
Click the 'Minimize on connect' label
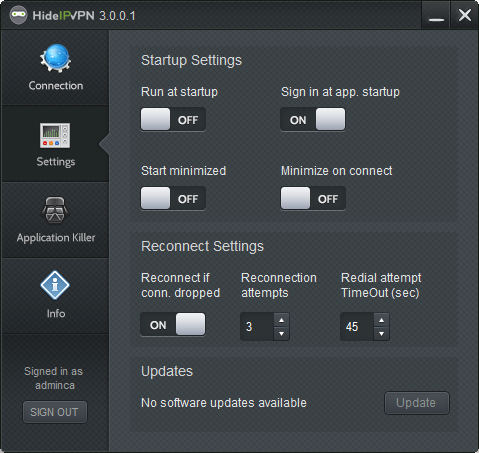[337, 171]
